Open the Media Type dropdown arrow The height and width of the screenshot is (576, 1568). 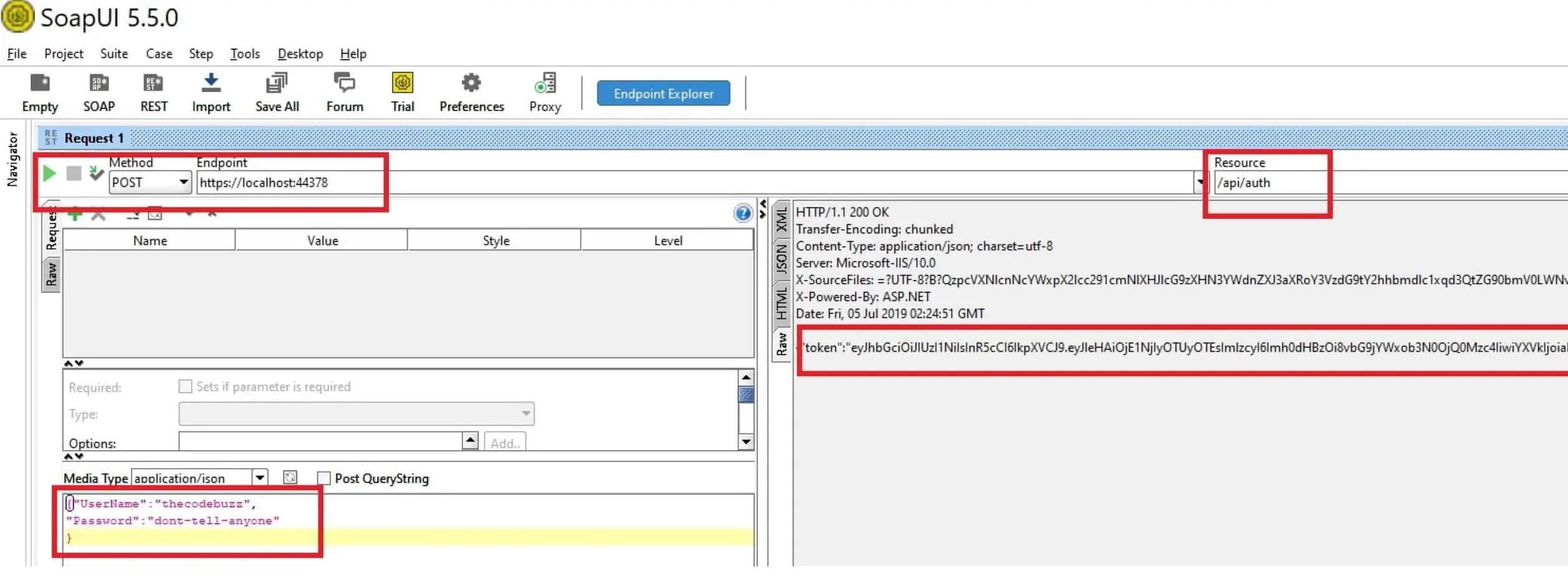(x=260, y=478)
